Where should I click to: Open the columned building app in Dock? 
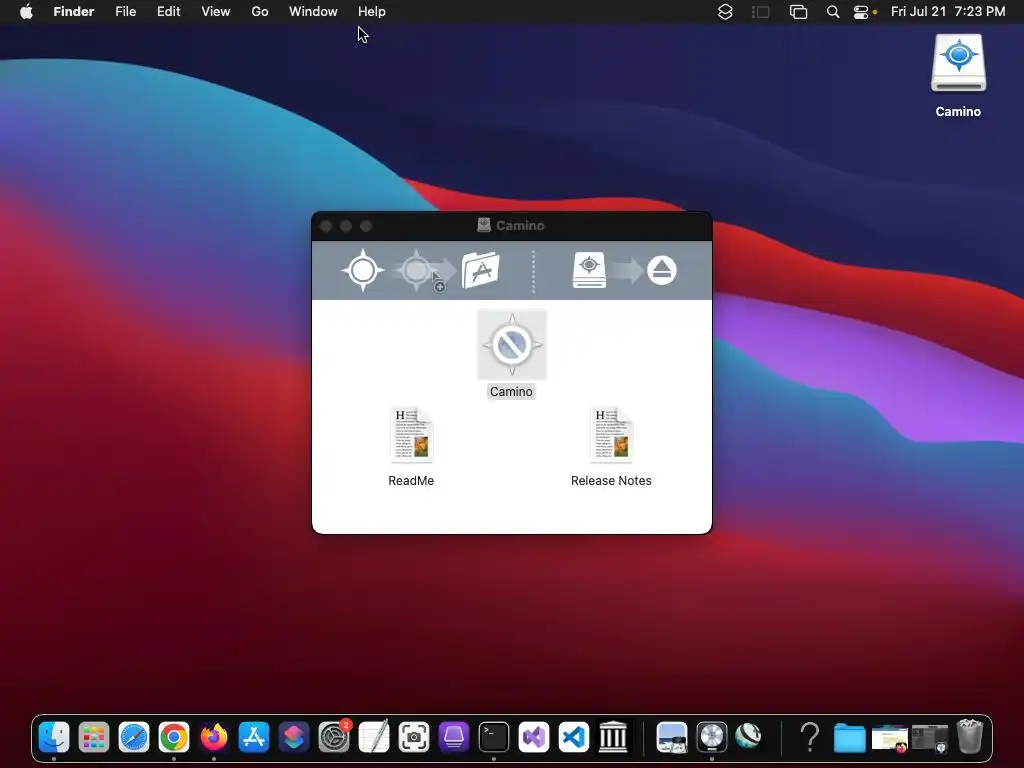[x=613, y=737]
